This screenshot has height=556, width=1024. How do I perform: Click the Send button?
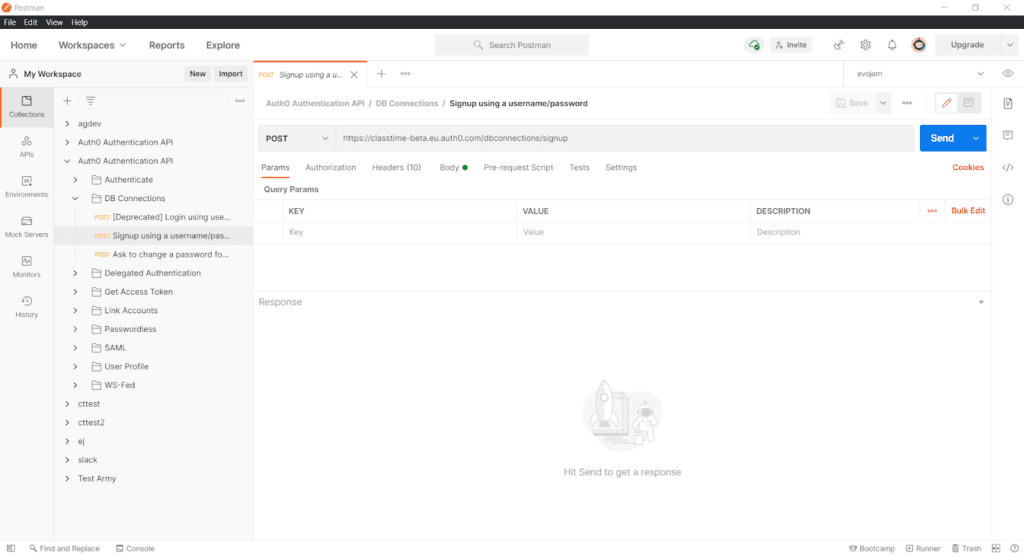click(x=941, y=138)
